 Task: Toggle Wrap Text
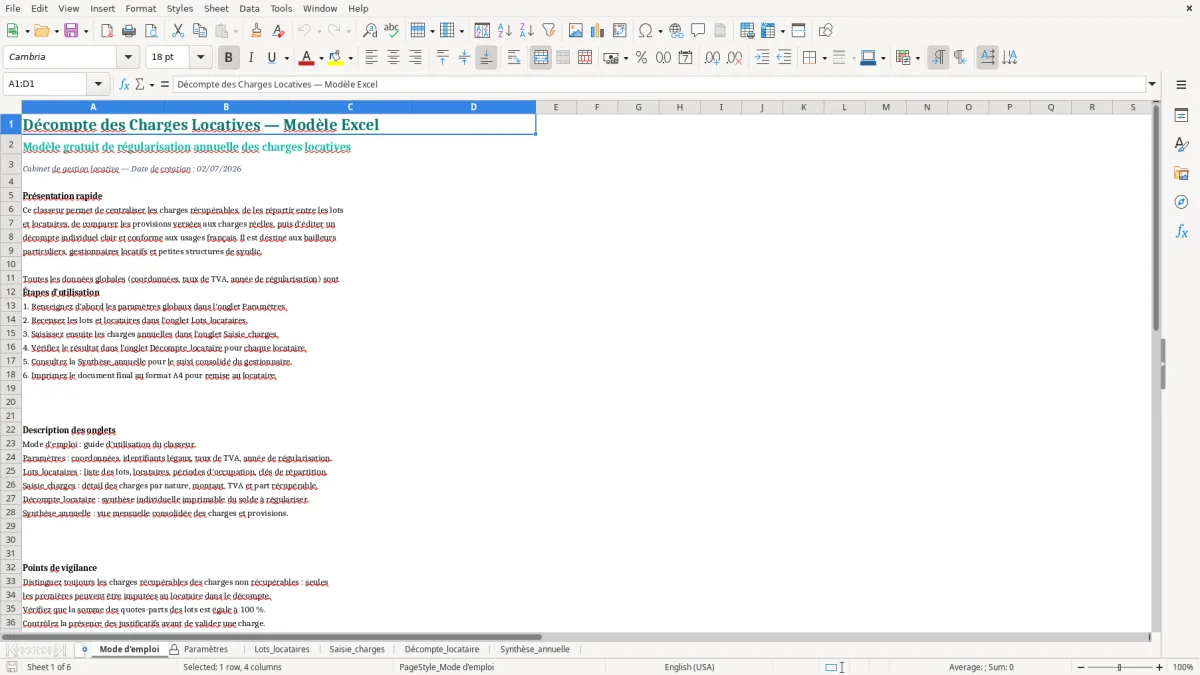pos(513,58)
